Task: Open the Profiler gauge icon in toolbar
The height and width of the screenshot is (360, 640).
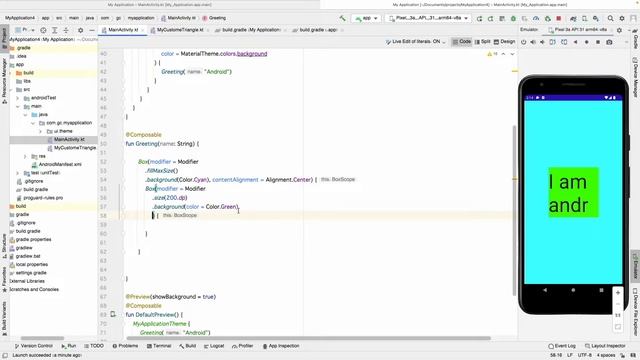Action: pos(536,18)
